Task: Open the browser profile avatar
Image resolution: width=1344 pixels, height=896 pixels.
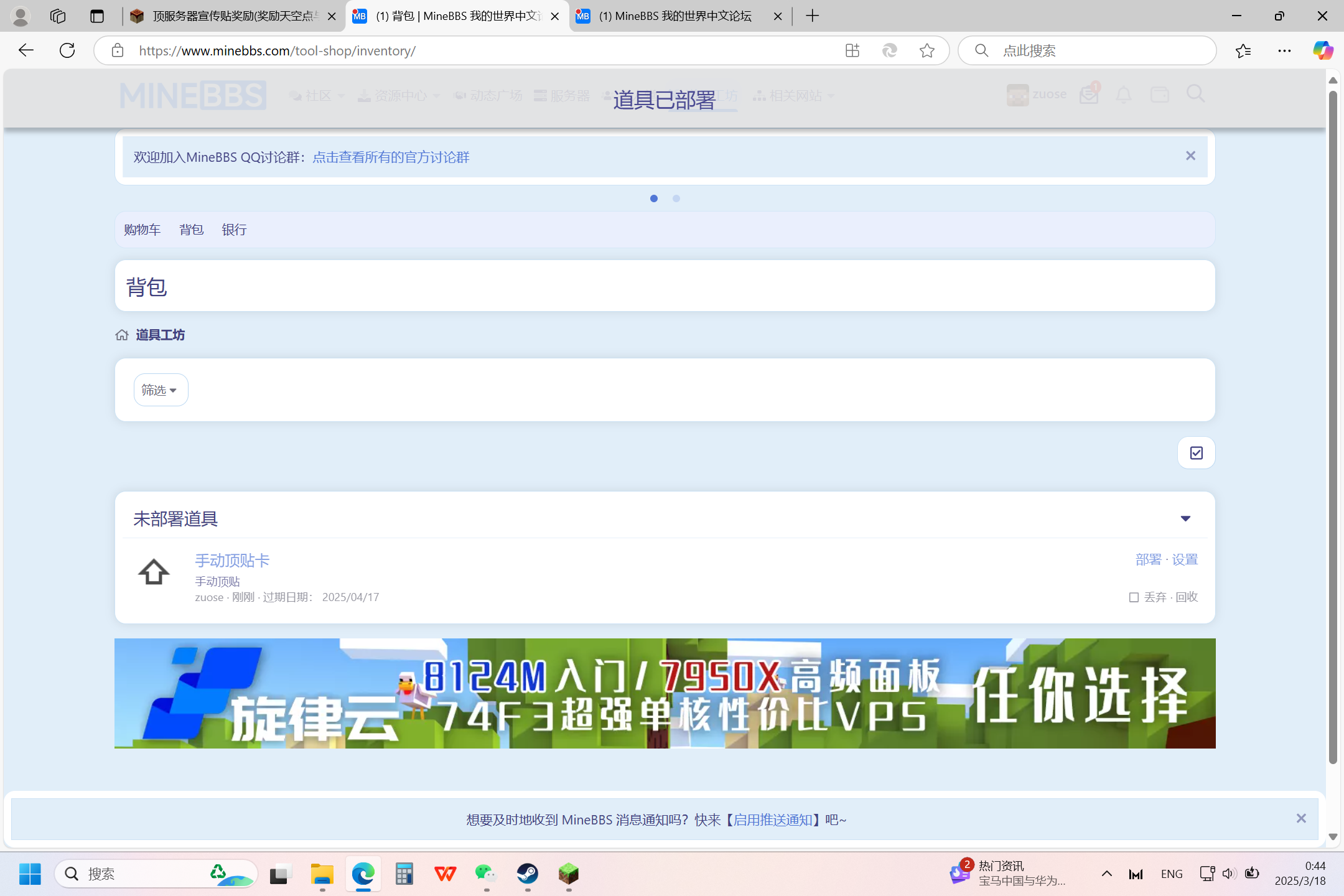Action: pos(21,16)
